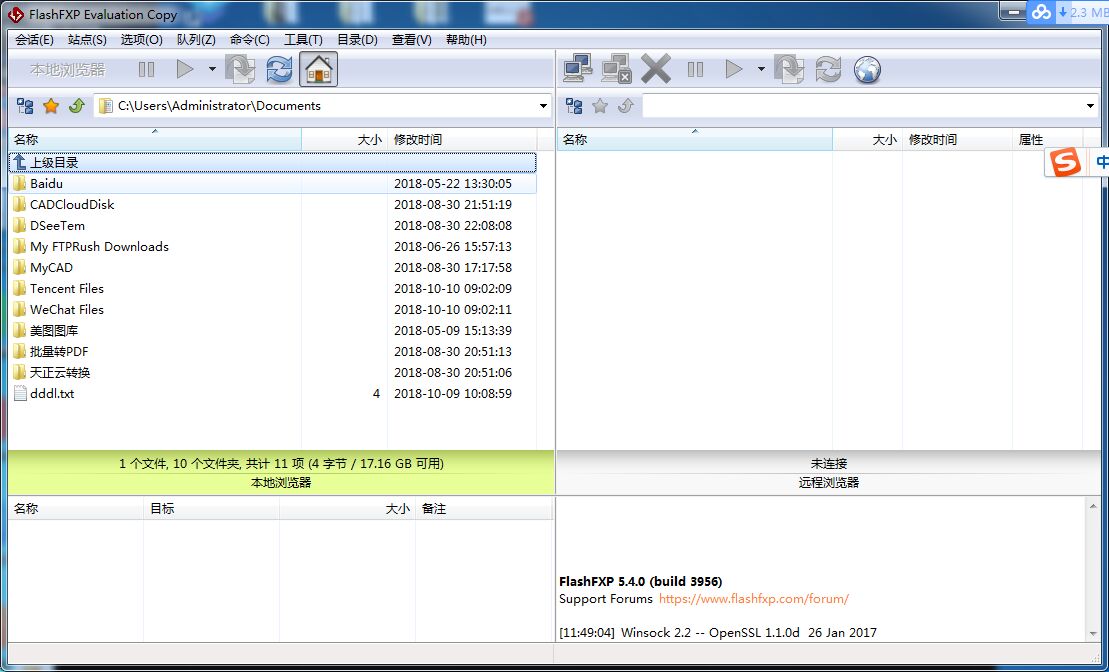Select the Baidu folder

[272, 184]
